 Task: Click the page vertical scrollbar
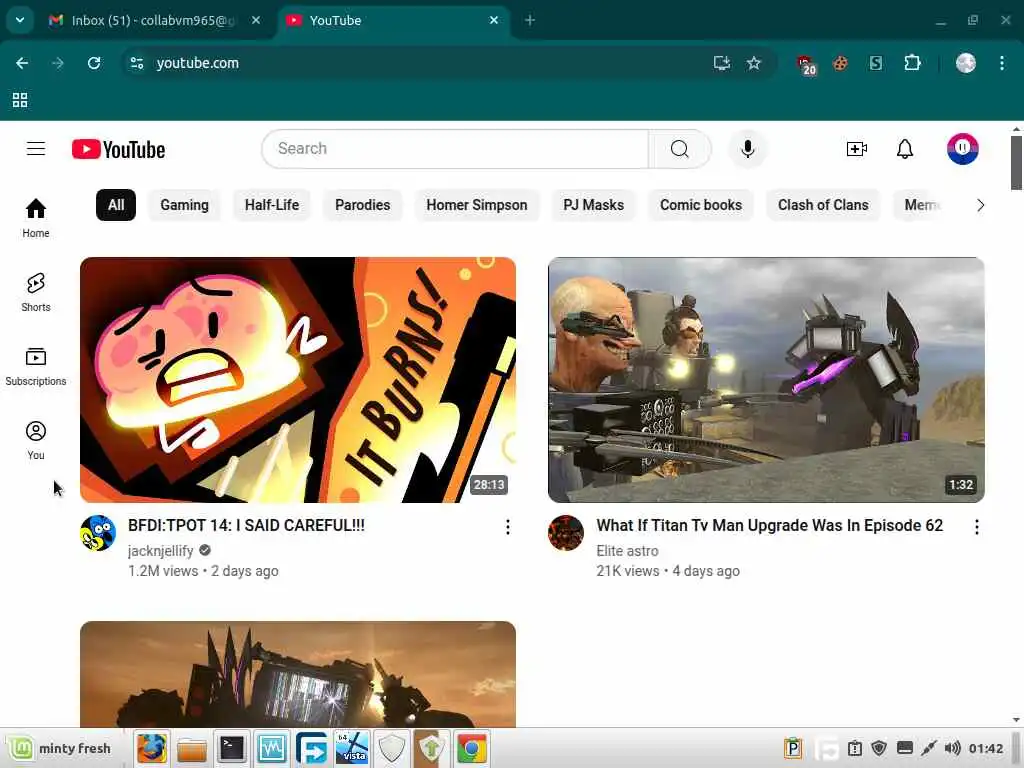click(1016, 163)
